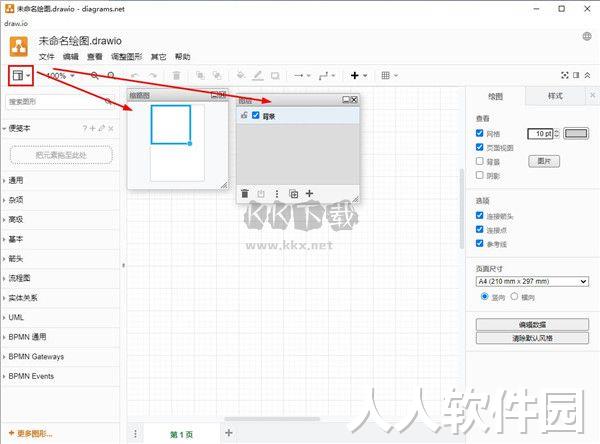Click the redo arrow in toolbar
Viewport: 600px width, 444px height.
click(153, 75)
